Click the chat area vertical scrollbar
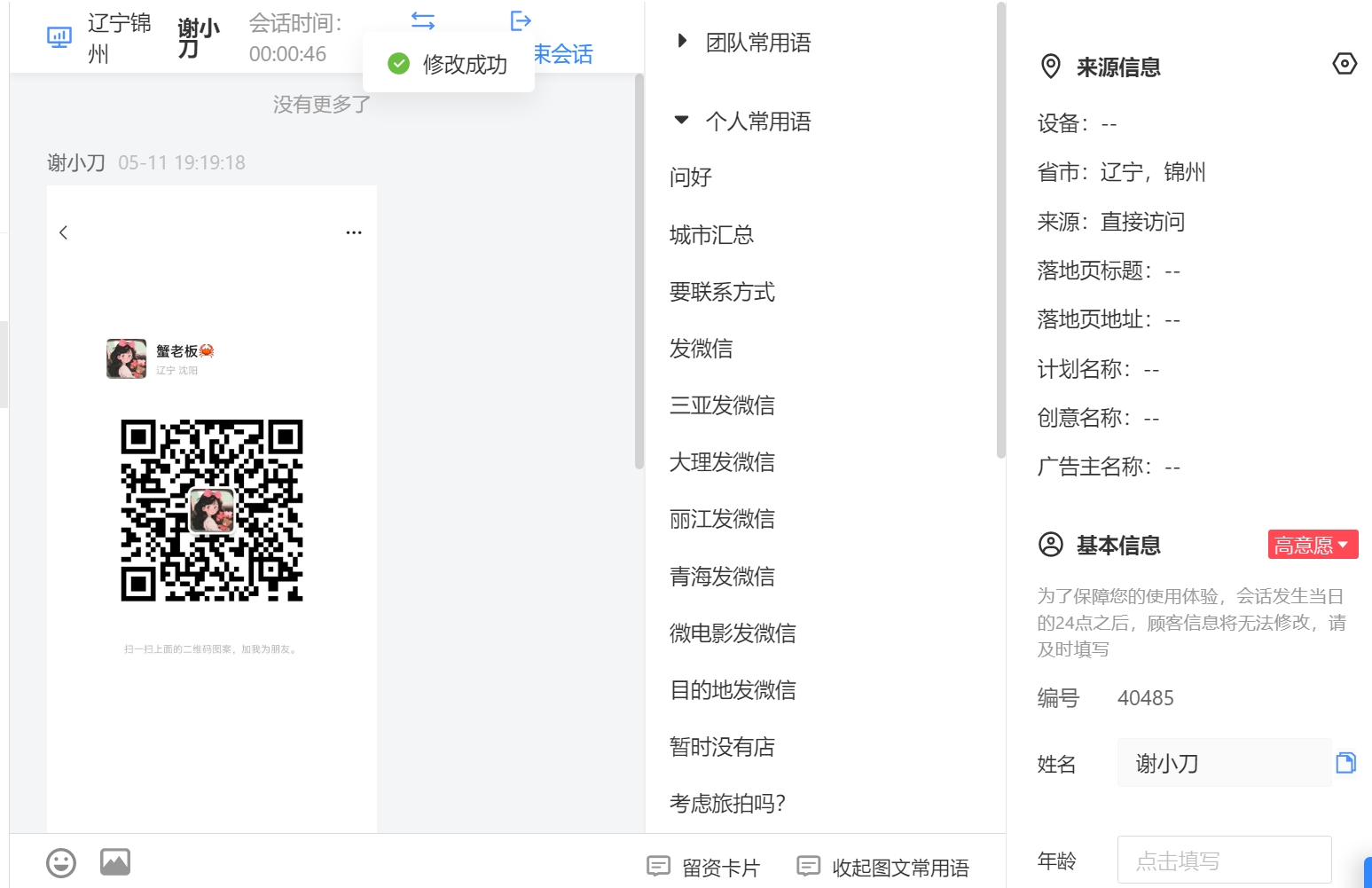The image size is (1372, 888). (639, 271)
